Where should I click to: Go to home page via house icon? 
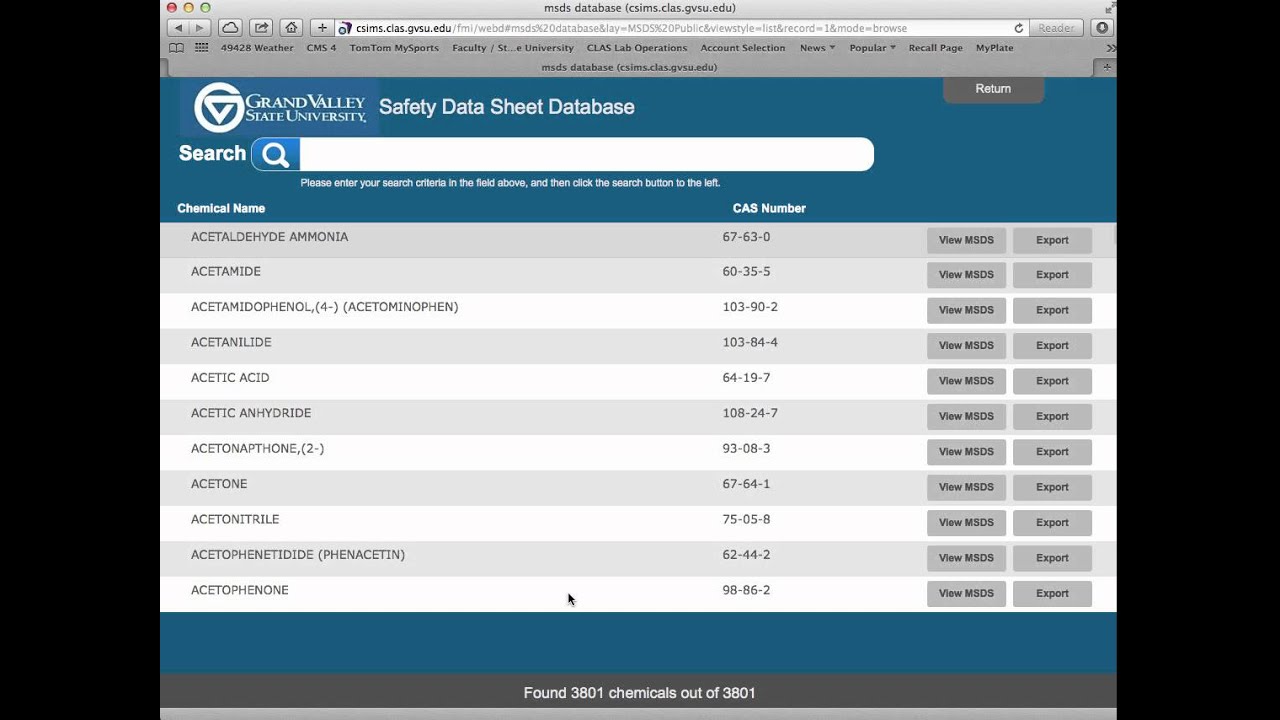pos(291,28)
